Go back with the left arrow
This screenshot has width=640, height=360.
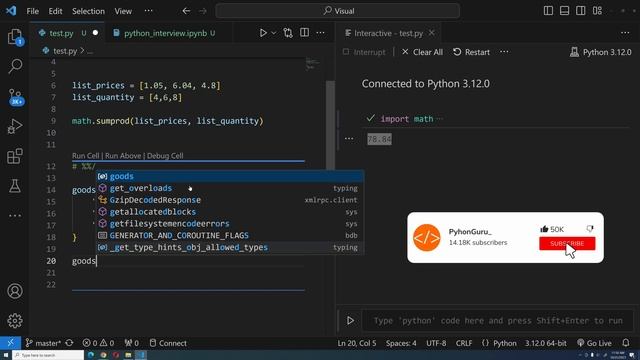186,11
